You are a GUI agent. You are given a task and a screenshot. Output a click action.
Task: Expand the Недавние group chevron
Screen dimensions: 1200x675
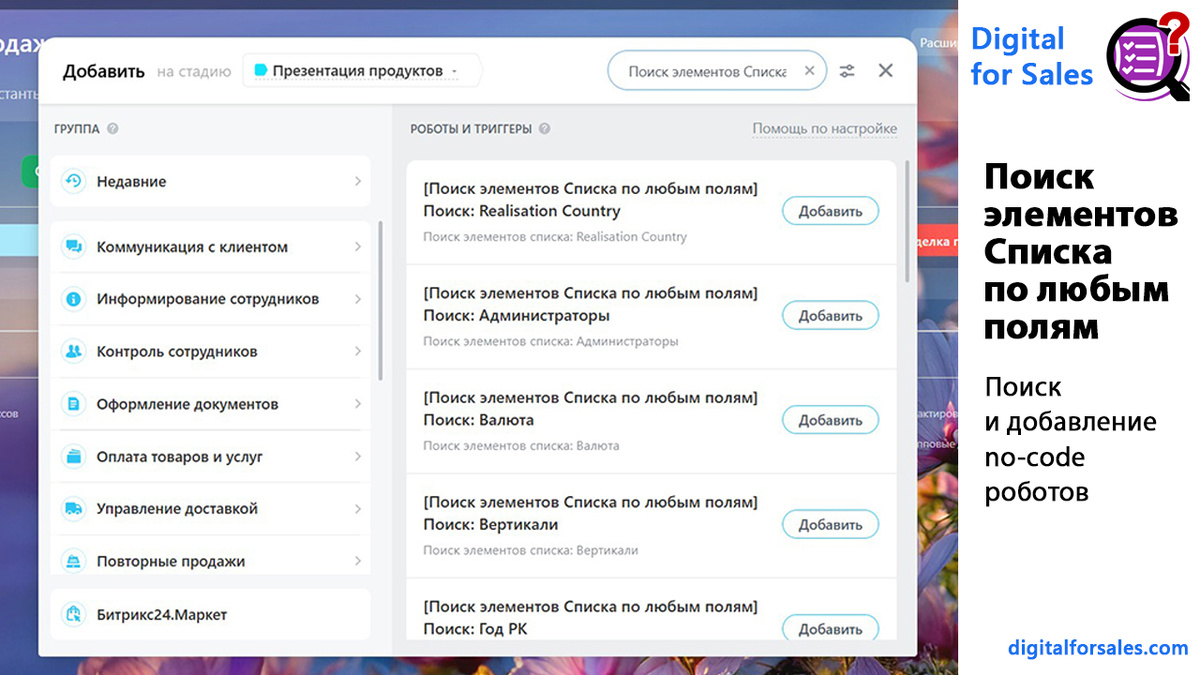coord(358,181)
